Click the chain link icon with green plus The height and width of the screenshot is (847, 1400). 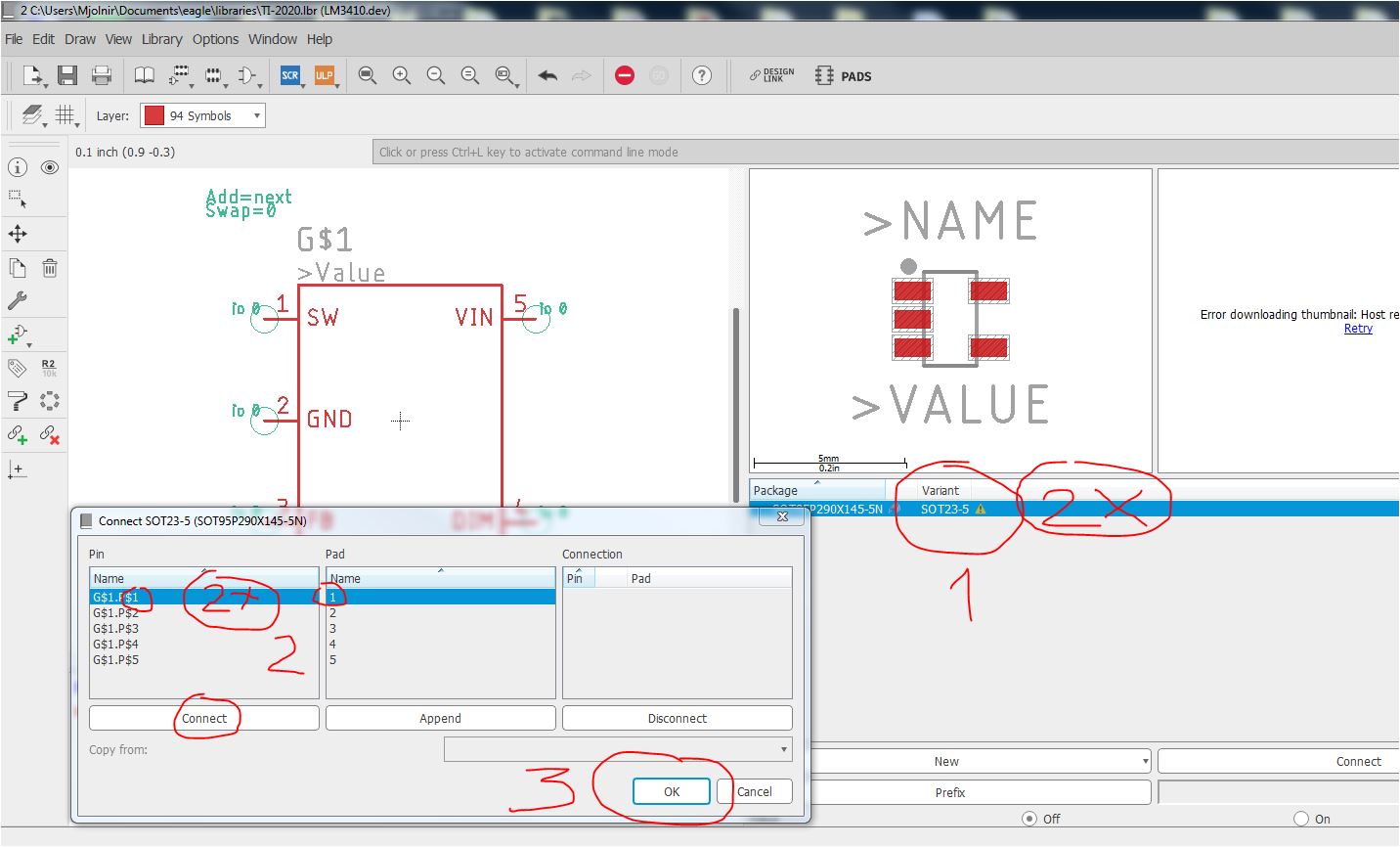(x=18, y=434)
